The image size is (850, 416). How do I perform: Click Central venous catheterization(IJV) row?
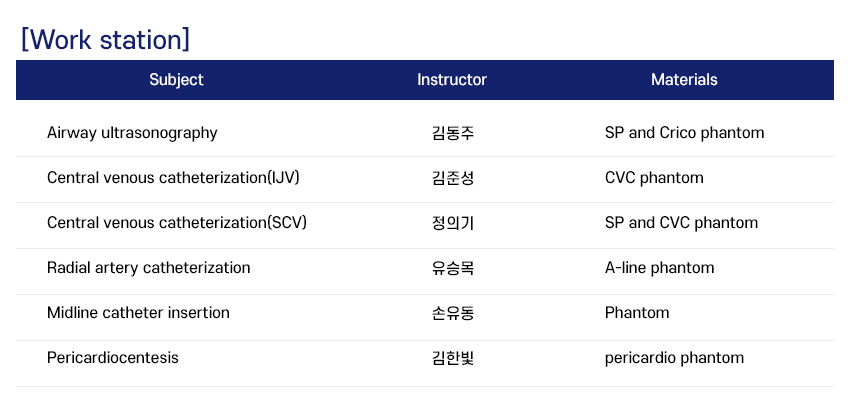(173, 178)
